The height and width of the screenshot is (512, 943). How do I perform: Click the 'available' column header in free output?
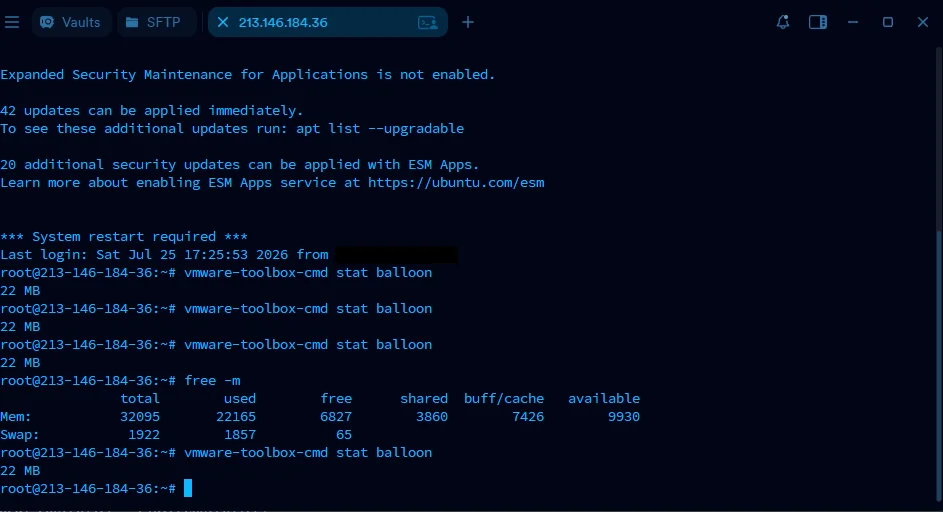604,398
